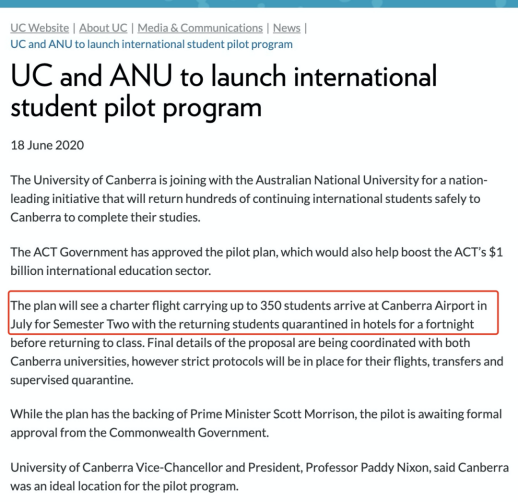Screen dimensions: 518x502
Task: Click the blue current-page breadcrumb title
Action: coord(151,44)
